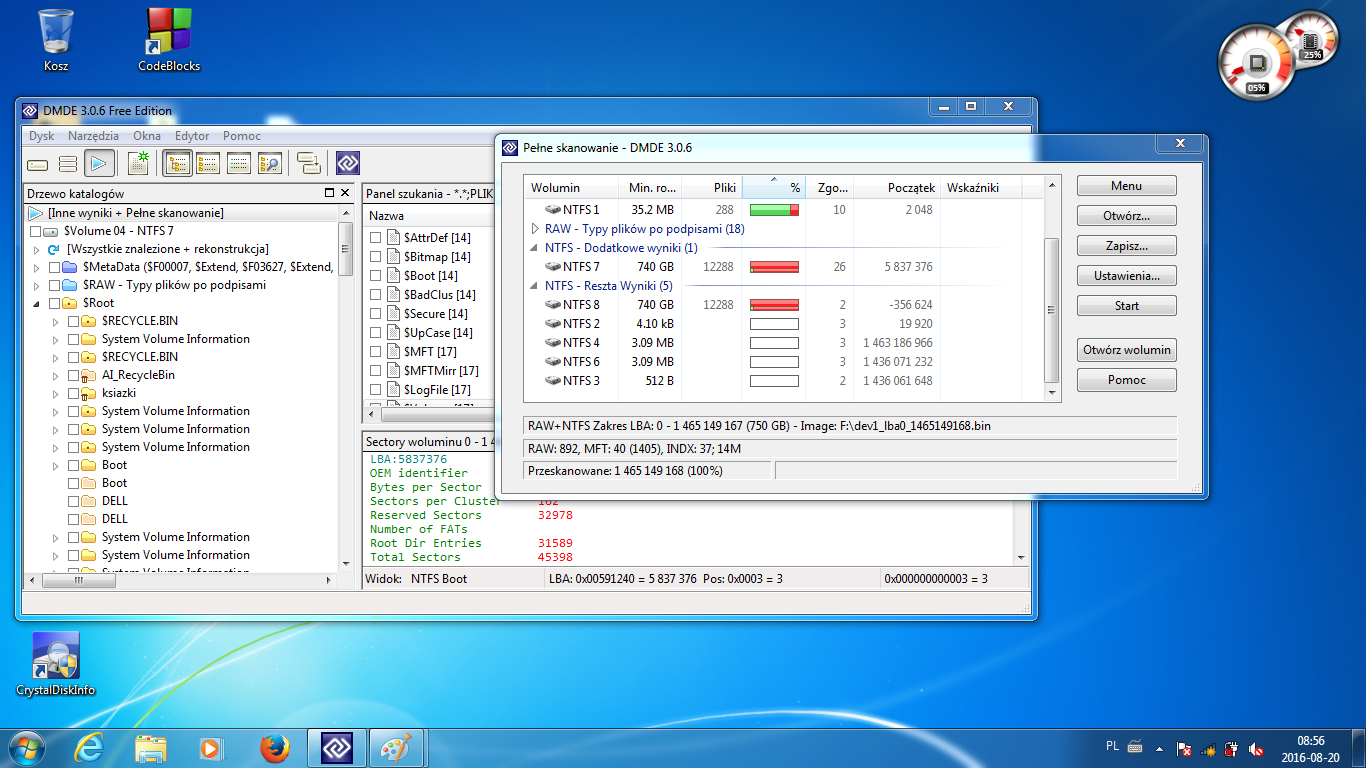Expand the AI_RecycleBin tree node

coord(55,375)
